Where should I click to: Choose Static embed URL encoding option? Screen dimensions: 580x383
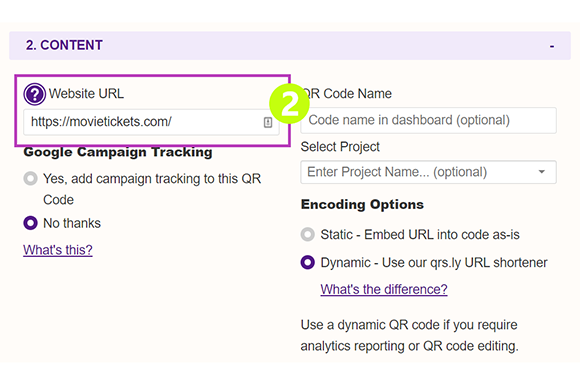[307, 234]
